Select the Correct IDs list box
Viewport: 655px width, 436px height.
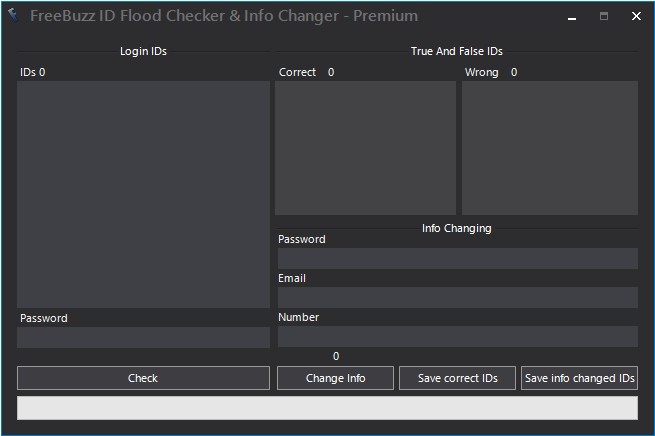365,148
